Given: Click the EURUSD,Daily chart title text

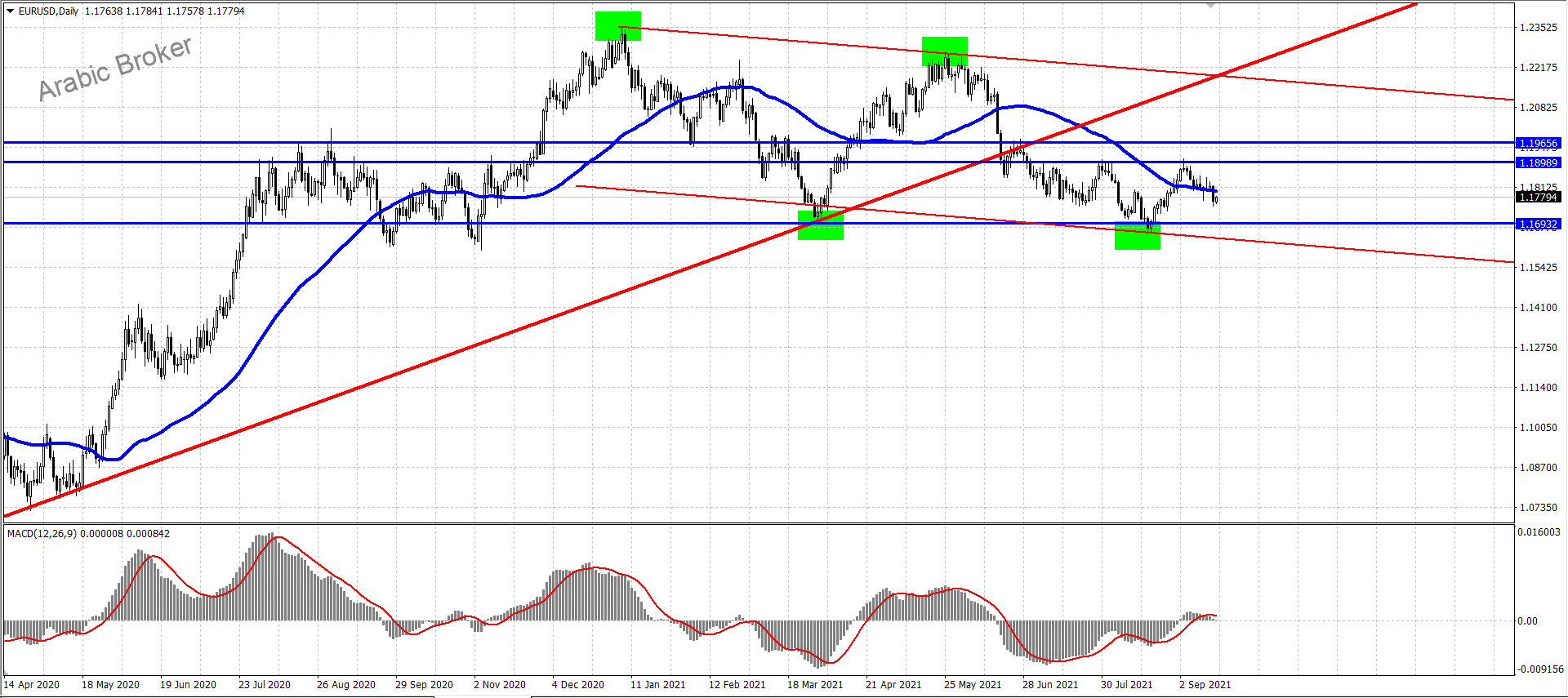Looking at the screenshot, I should coord(48,11).
